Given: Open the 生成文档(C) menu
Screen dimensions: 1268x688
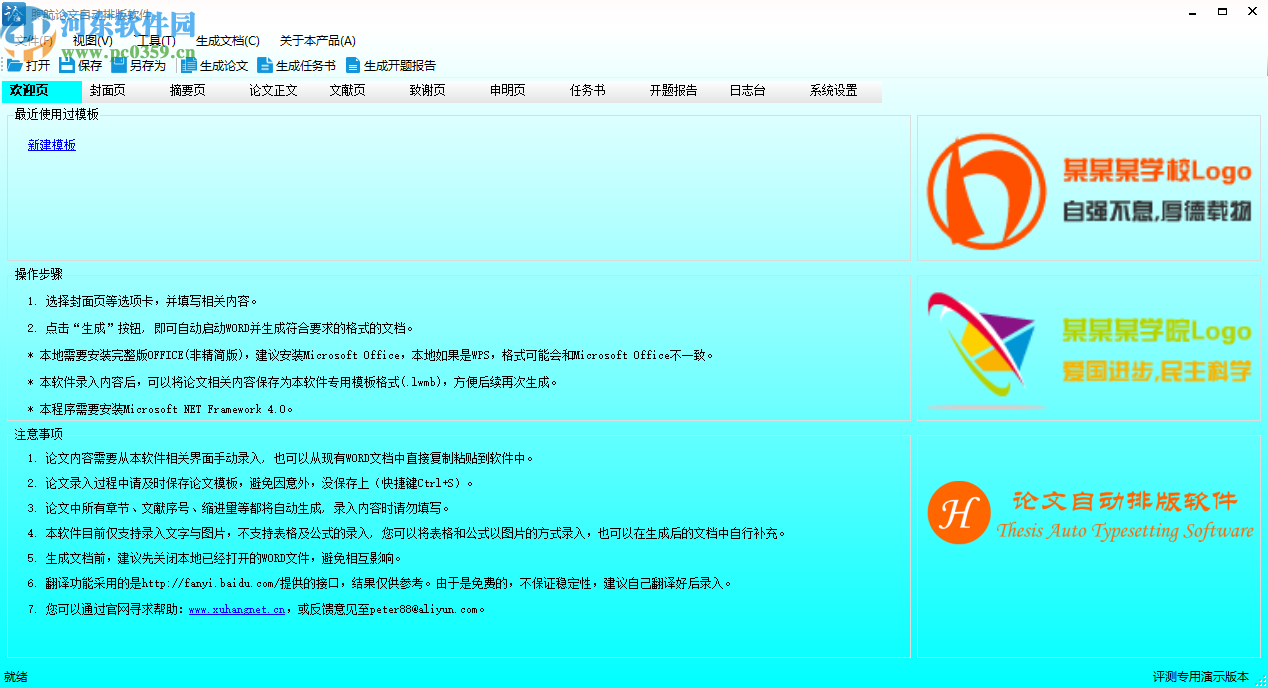Looking at the screenshot, I should 228,41.
